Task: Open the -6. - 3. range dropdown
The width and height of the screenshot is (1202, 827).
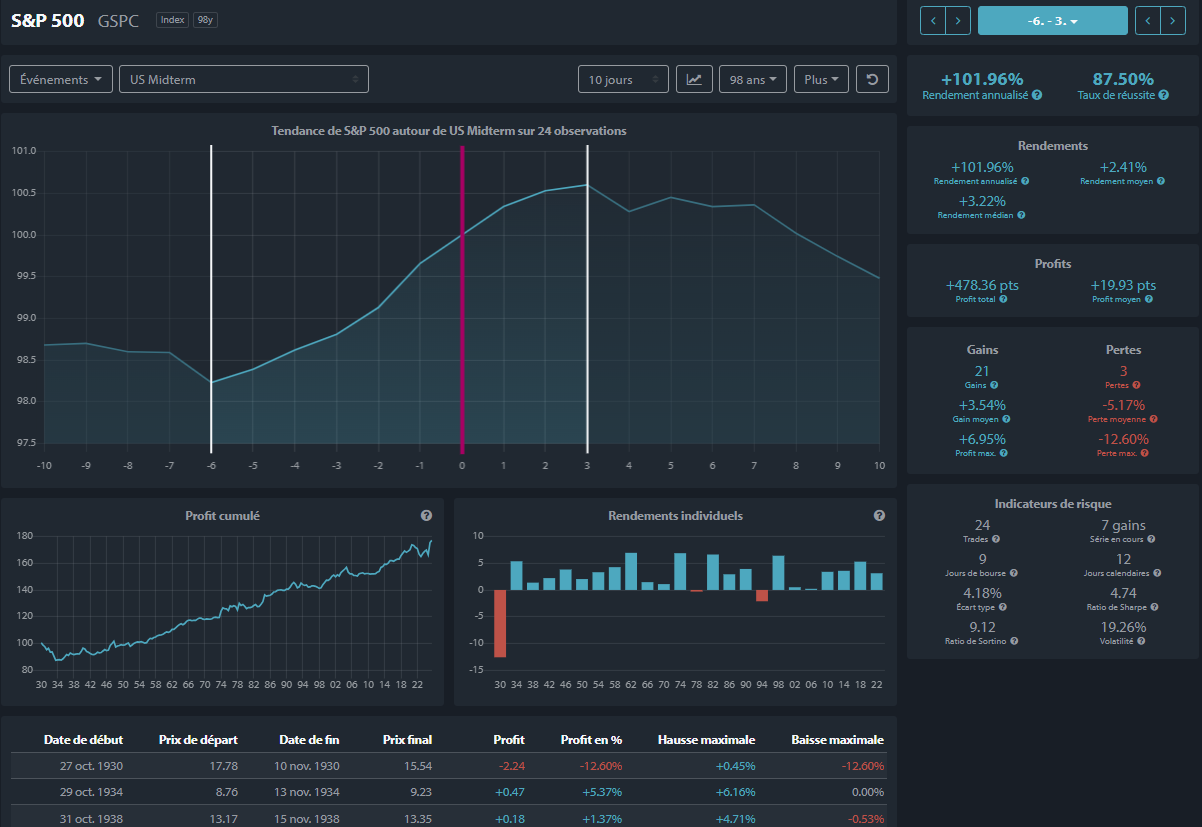Action: click(1052, 20)
